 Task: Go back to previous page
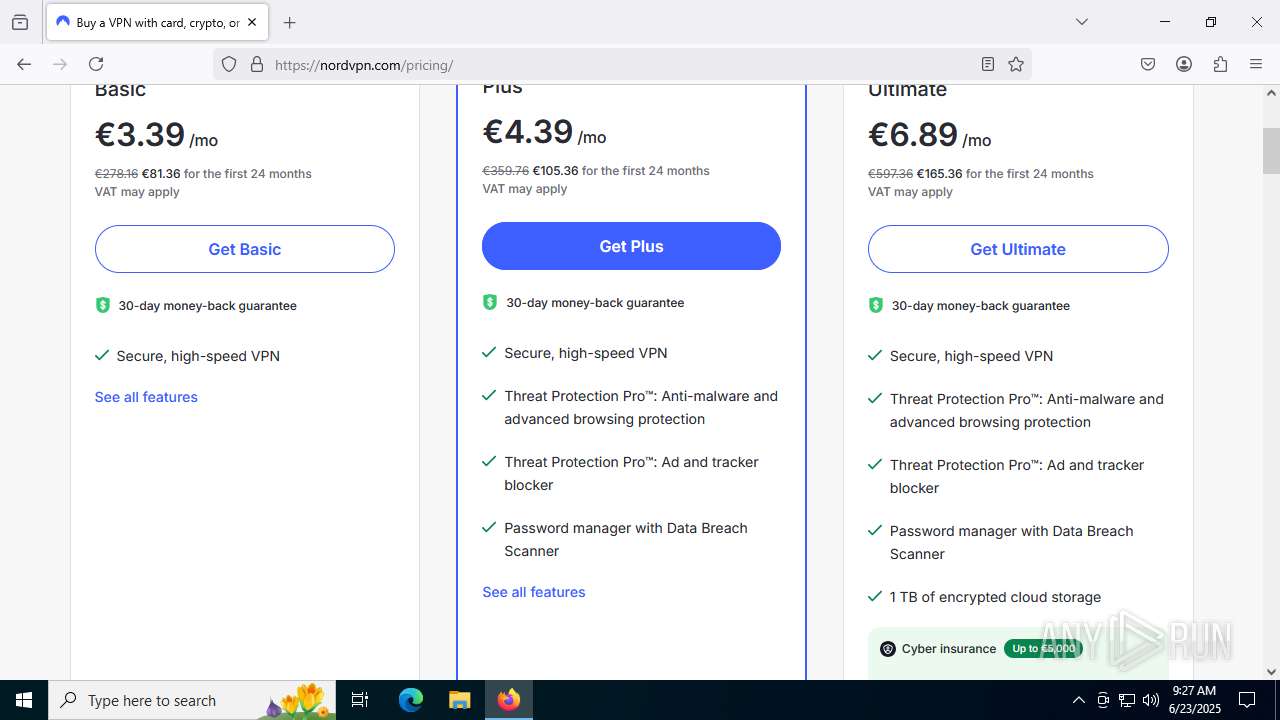[24, 64]
